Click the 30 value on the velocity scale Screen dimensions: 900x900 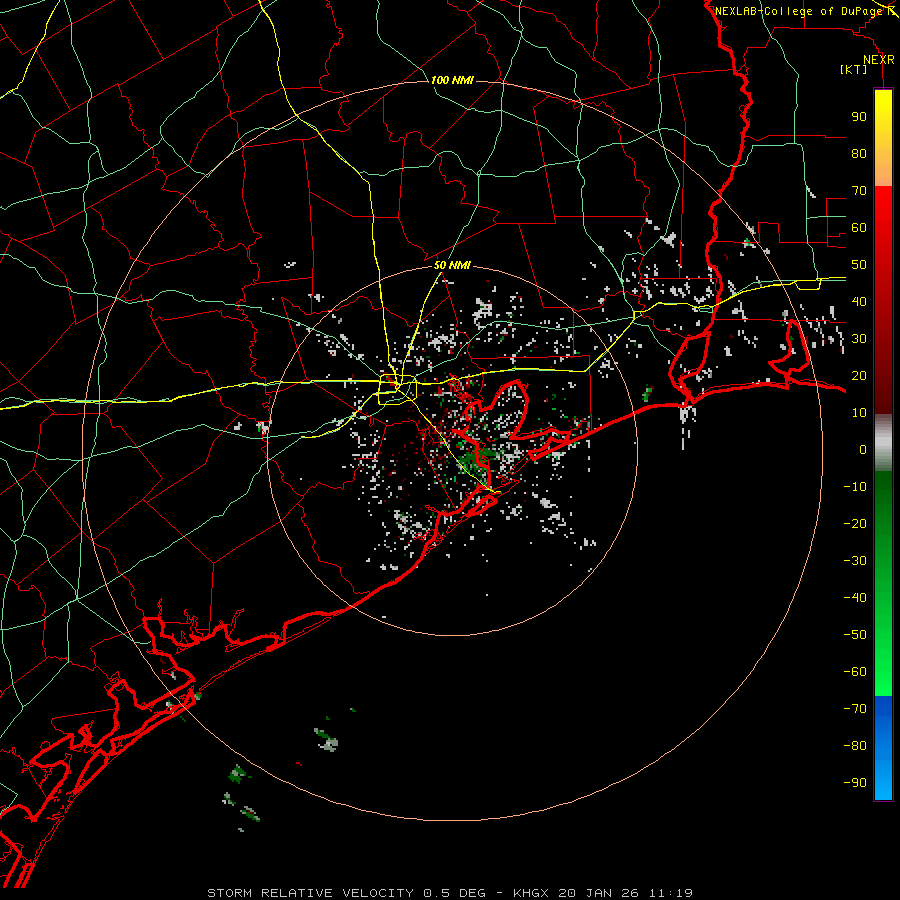tap(859, 339)
